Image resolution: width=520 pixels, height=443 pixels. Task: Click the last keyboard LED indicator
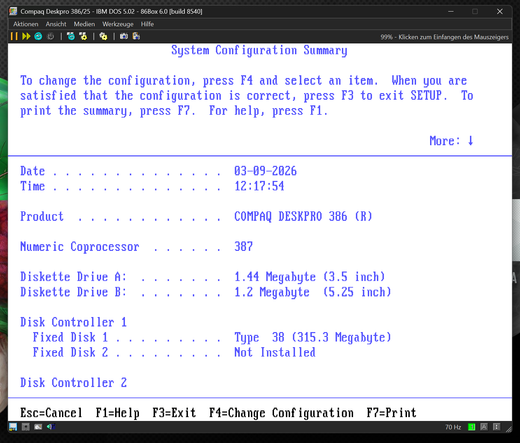[x=496, y=427]
